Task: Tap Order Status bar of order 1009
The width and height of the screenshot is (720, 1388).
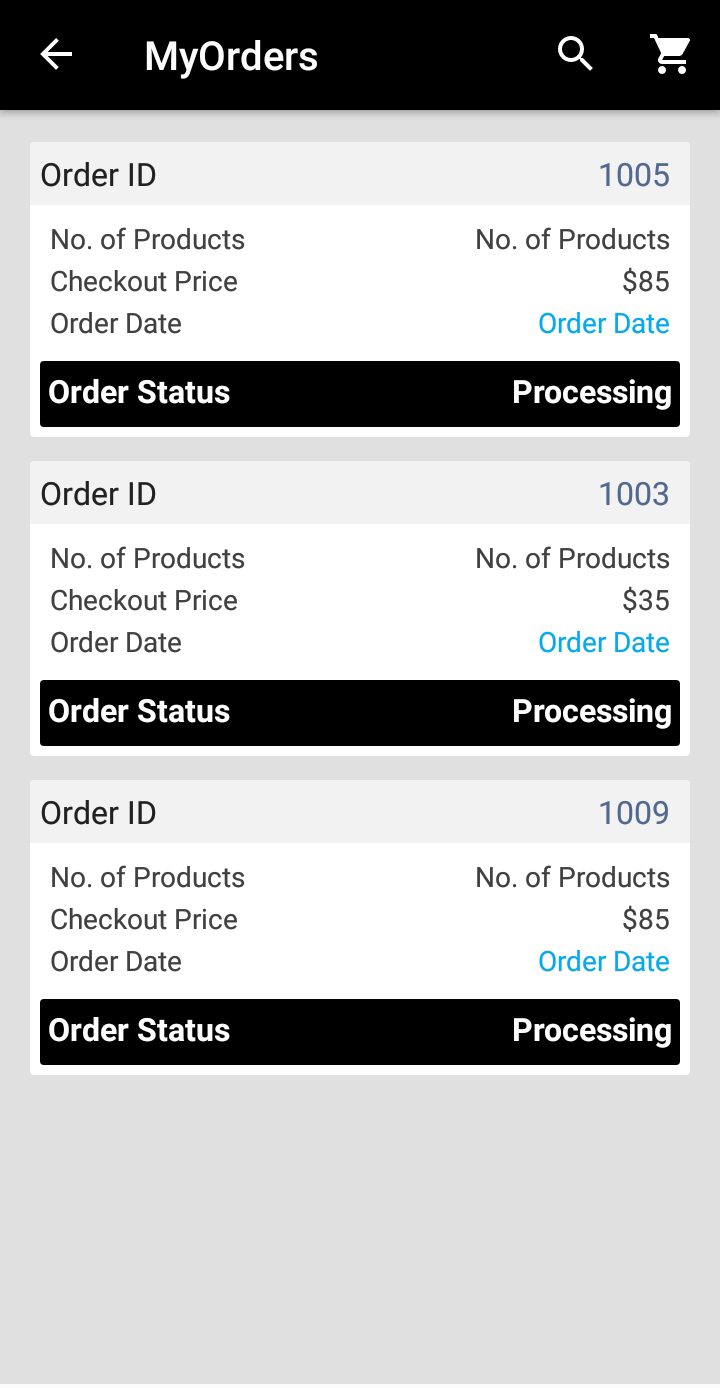Action: click(360, 1031)
